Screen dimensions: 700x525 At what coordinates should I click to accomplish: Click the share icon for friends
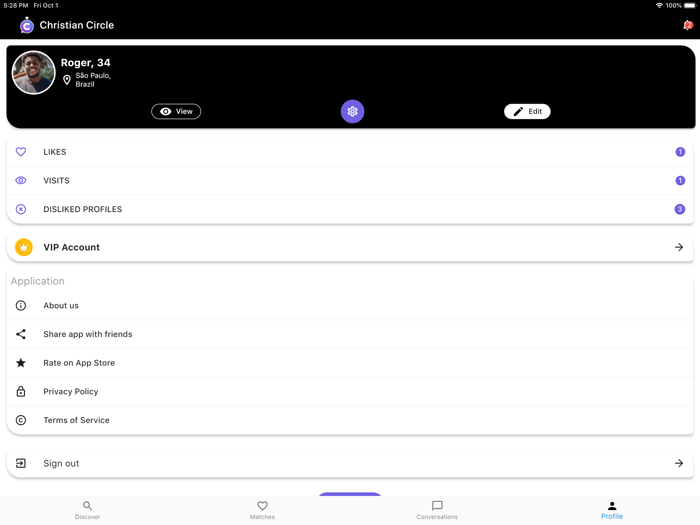(x=21, y=334)
